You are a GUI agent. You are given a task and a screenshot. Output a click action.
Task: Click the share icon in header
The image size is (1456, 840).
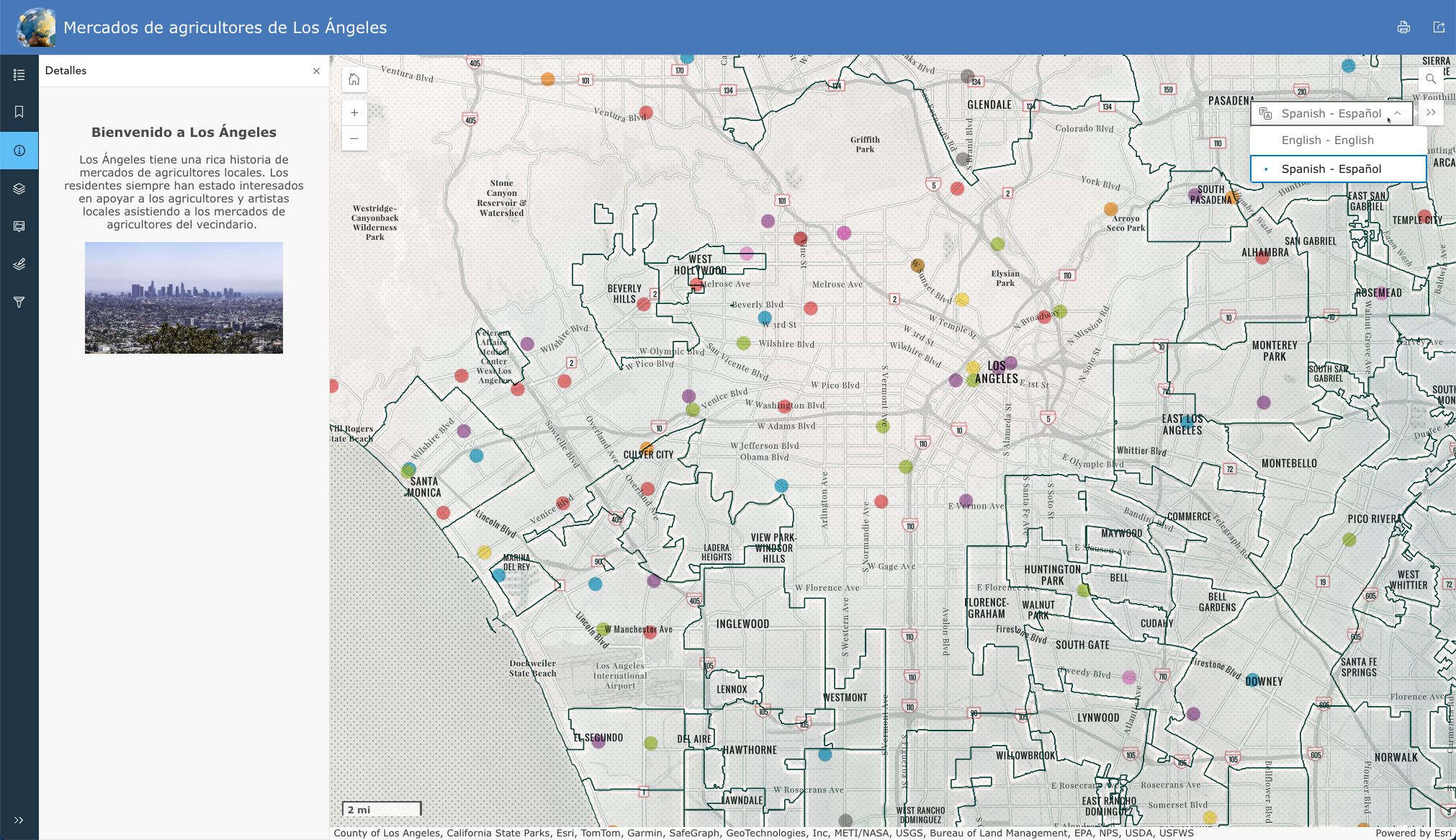coord(1439,27)
